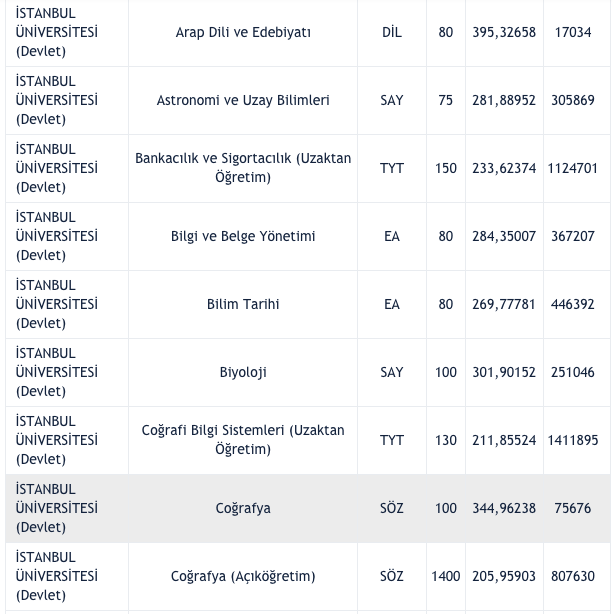Select the Biyoloji program row
Image resolution: width=612 pixels, height=614 pixels.
coord(243,372)
